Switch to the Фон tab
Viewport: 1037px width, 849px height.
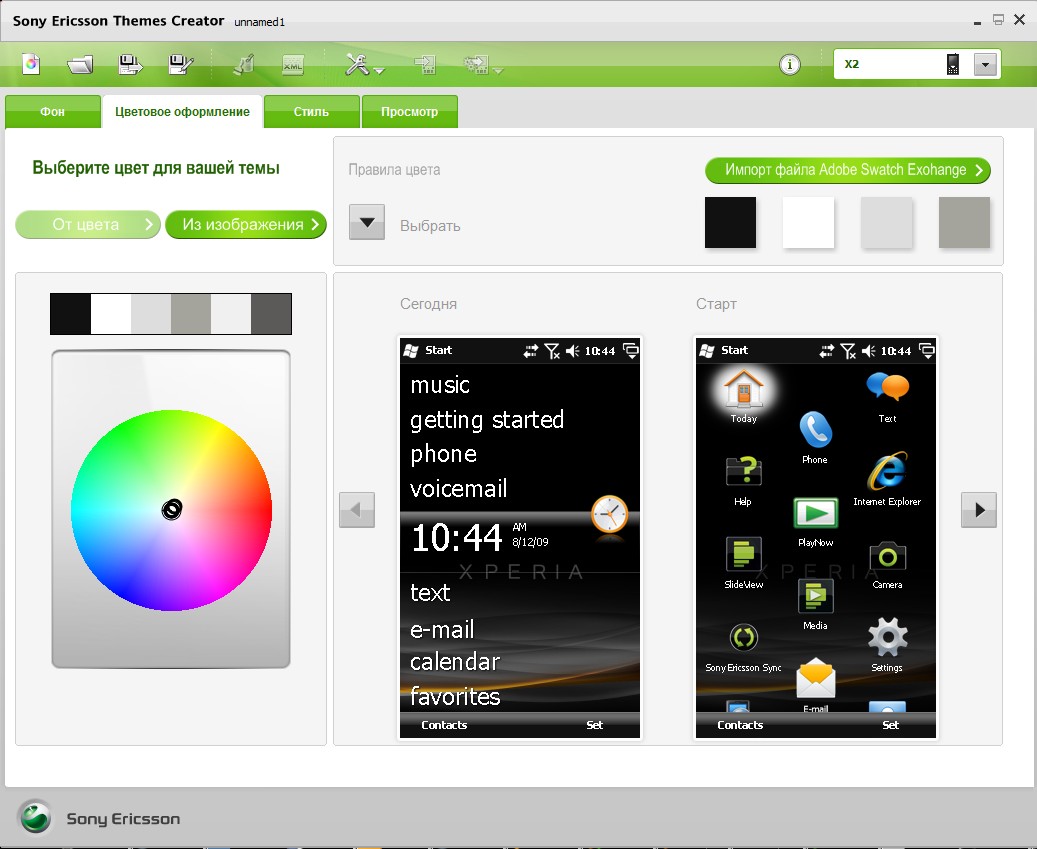pos(53,112)
